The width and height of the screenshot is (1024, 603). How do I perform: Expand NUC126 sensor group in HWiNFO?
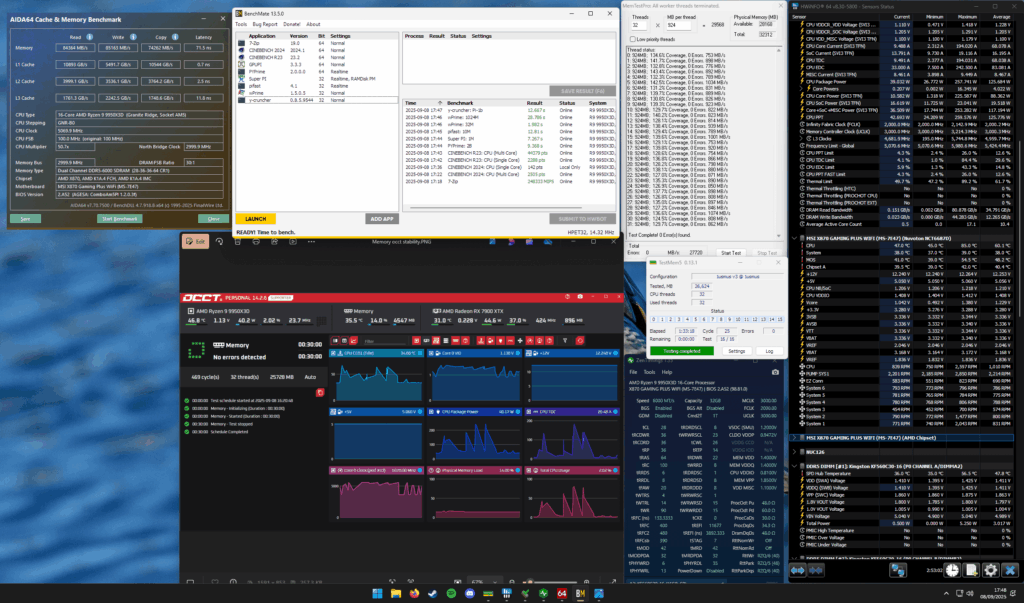coord(795,452)
